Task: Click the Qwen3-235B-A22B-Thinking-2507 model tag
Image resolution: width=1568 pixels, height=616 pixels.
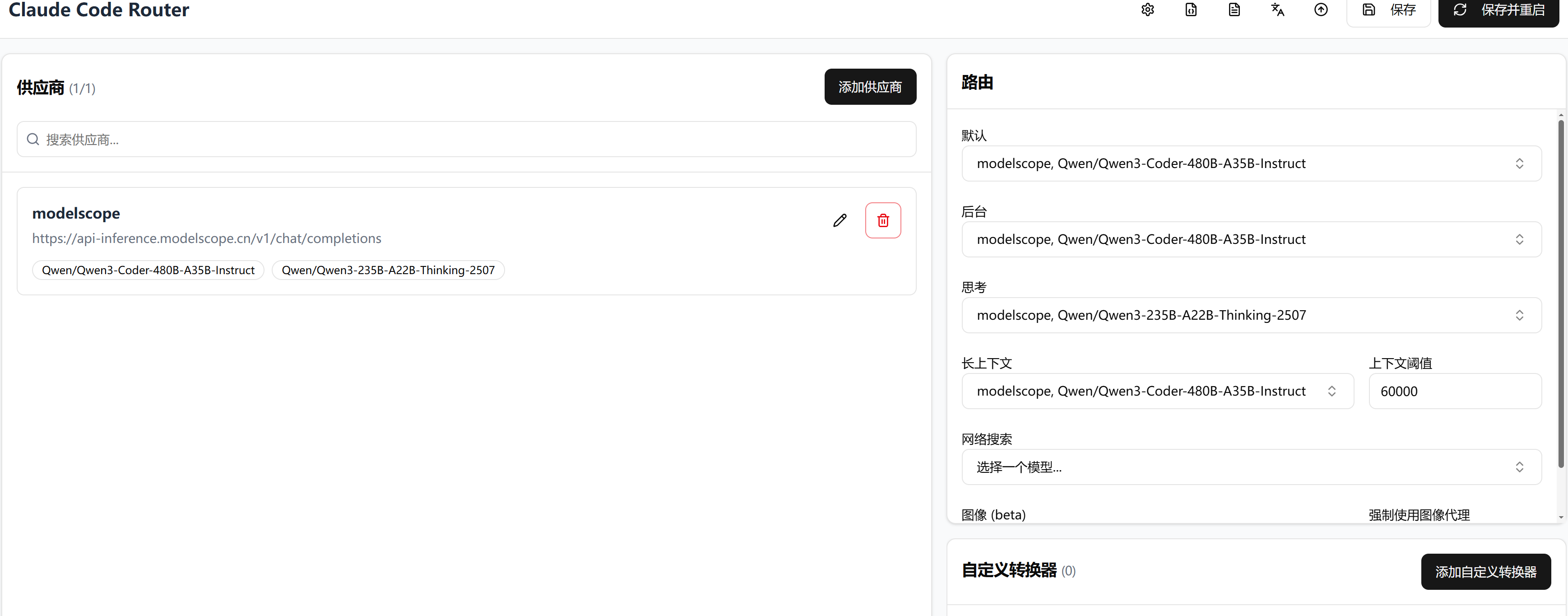Action: [388, 271]
